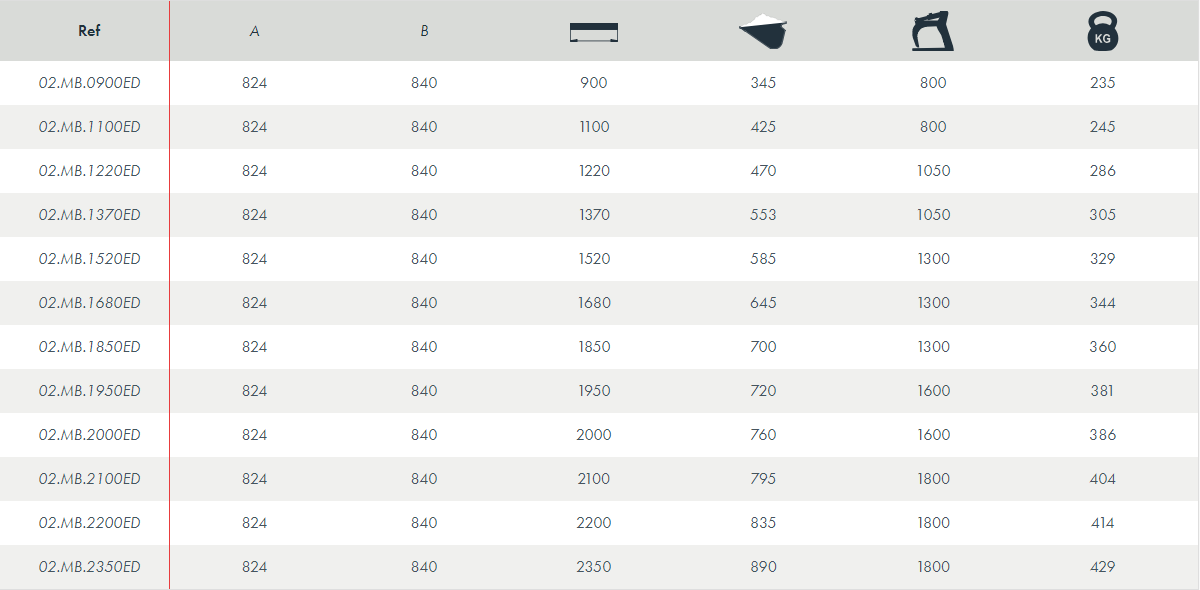
Task: Select reference 02.MB.1850ED
Action: [x=89, y=347]
